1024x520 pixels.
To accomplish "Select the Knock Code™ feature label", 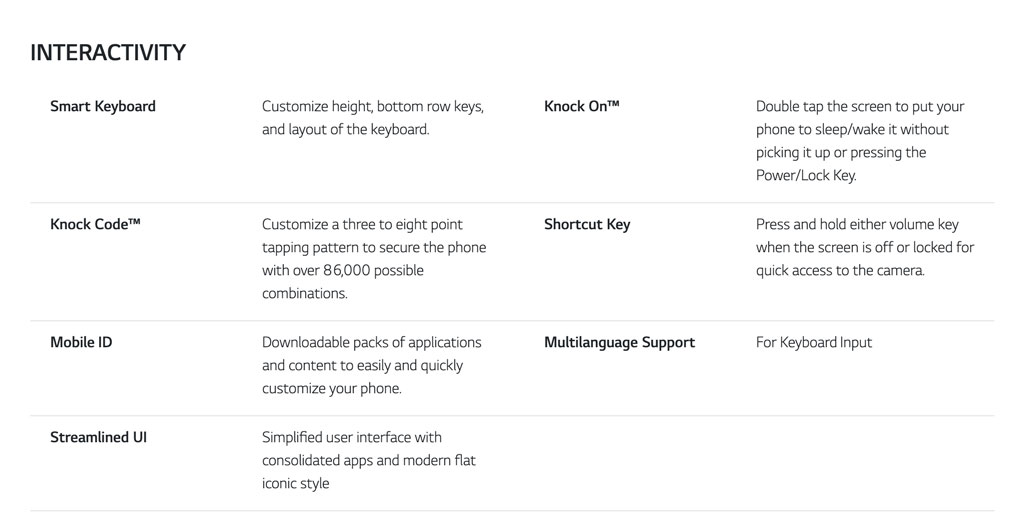I will [x=95, y=224].
